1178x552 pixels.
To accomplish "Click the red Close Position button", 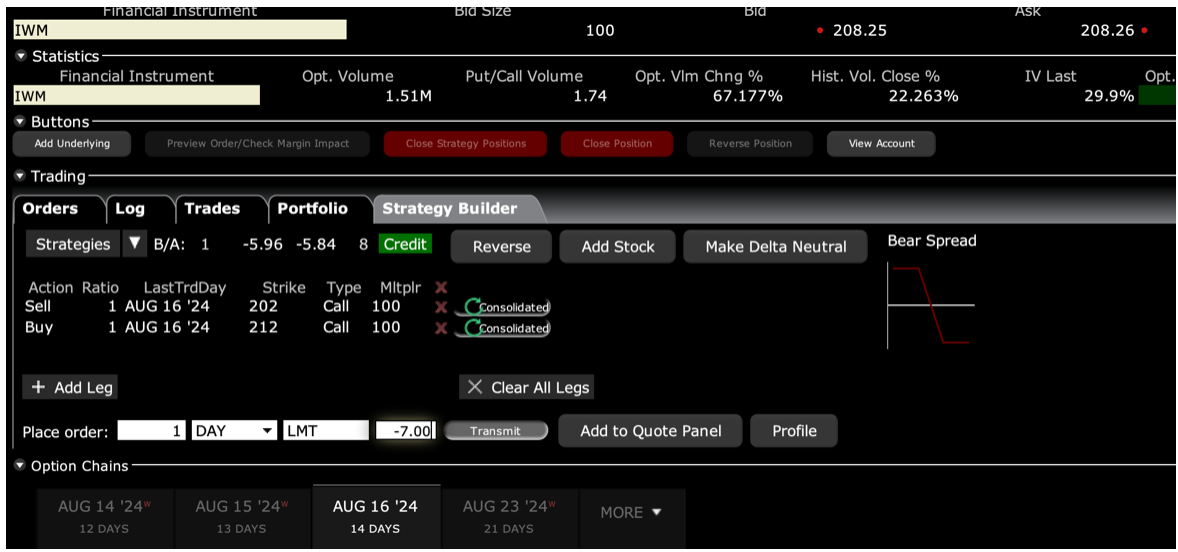I will click(617, 143).
